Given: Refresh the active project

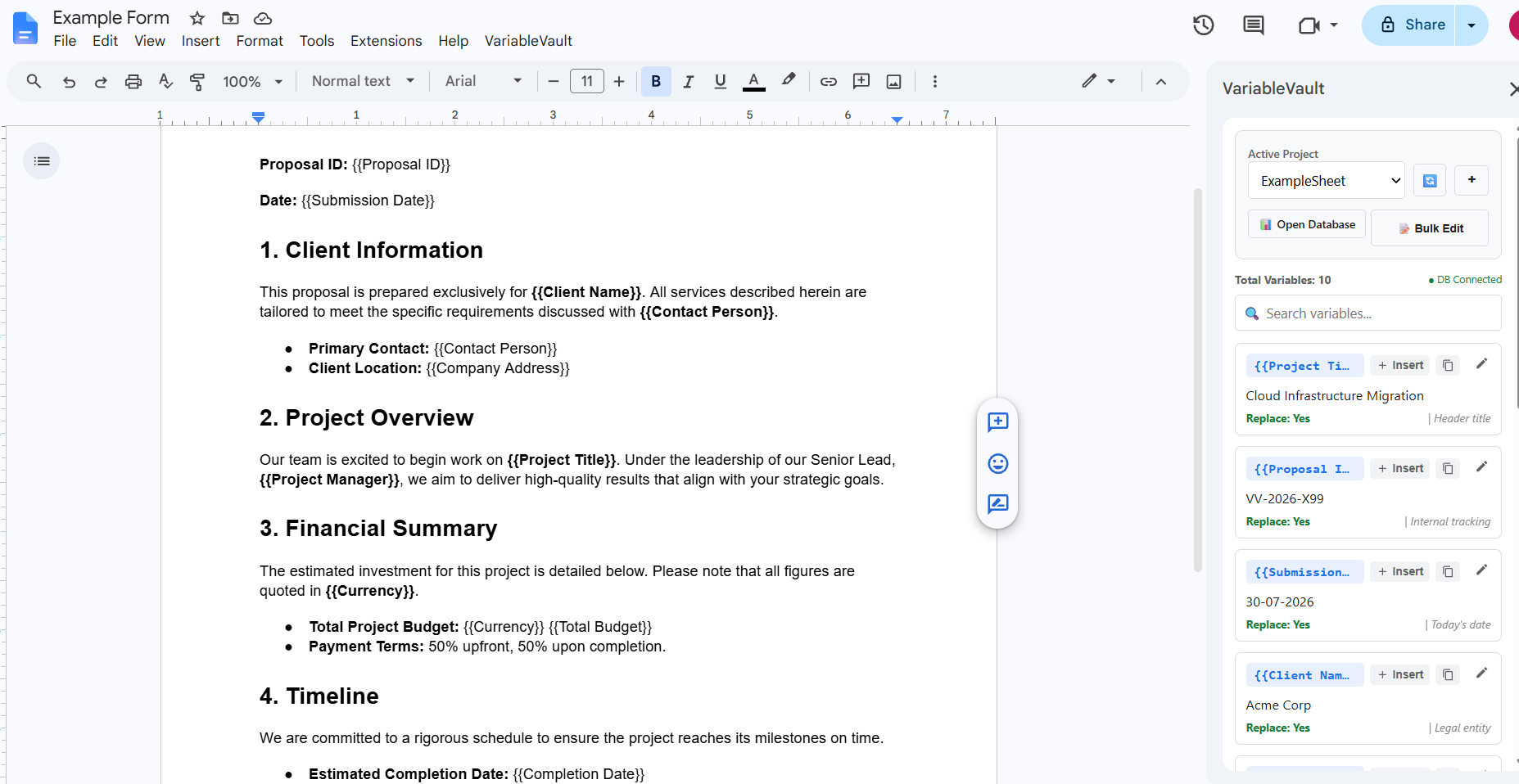Looking at the screenshot, I should (x=1430, y=181).
